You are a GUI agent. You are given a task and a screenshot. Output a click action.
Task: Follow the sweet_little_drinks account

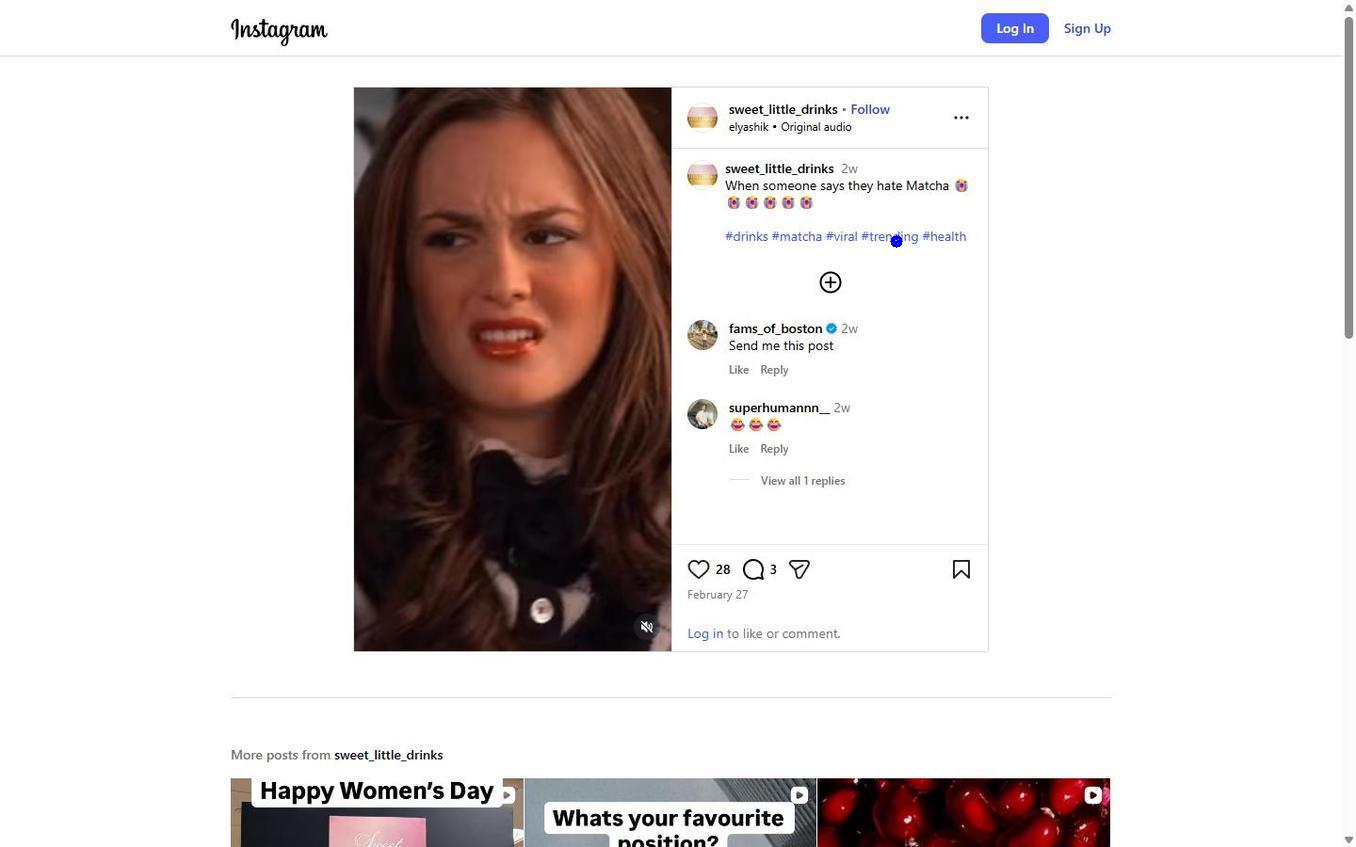pos(870,109)
